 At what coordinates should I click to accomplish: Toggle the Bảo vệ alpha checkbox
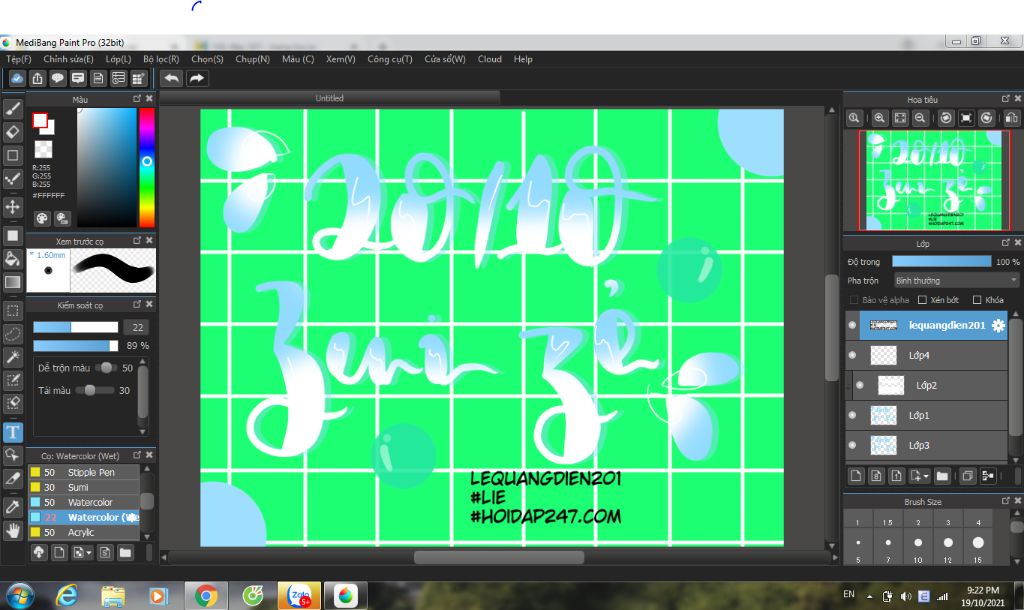(x=854, y=300)
